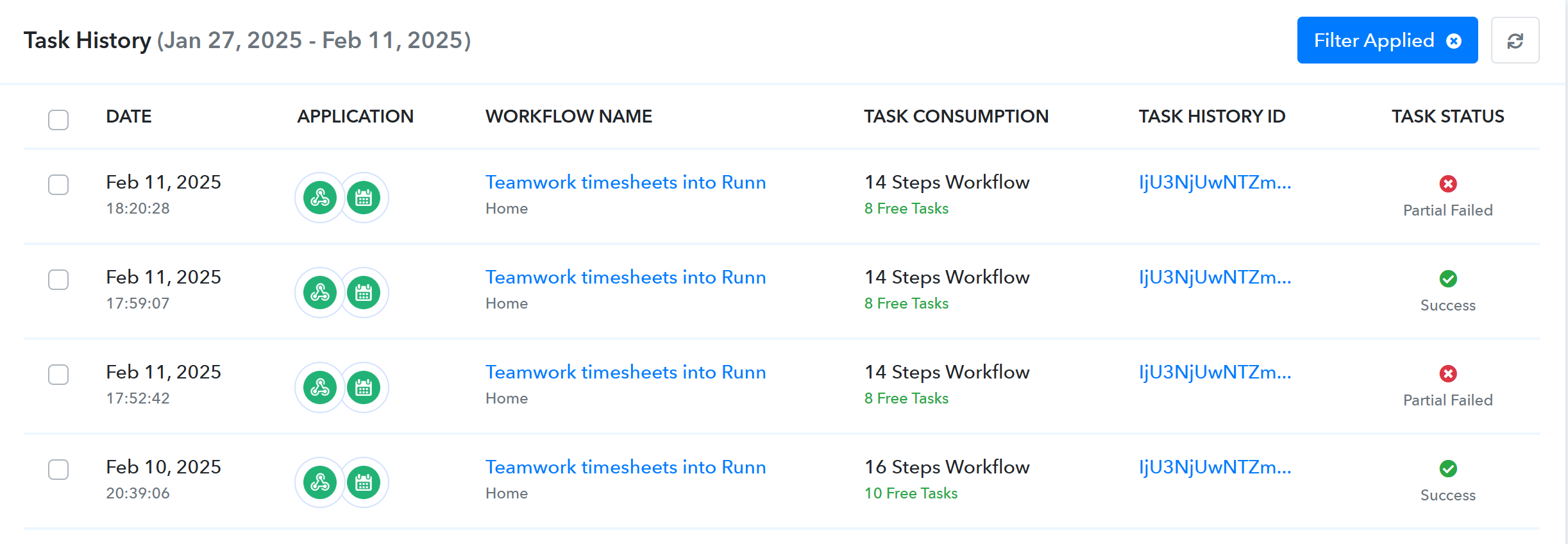Click calendar app icon in 17:52:42 row
The height and width of the screenshot is (544, 1568).
tap(364, 387)
